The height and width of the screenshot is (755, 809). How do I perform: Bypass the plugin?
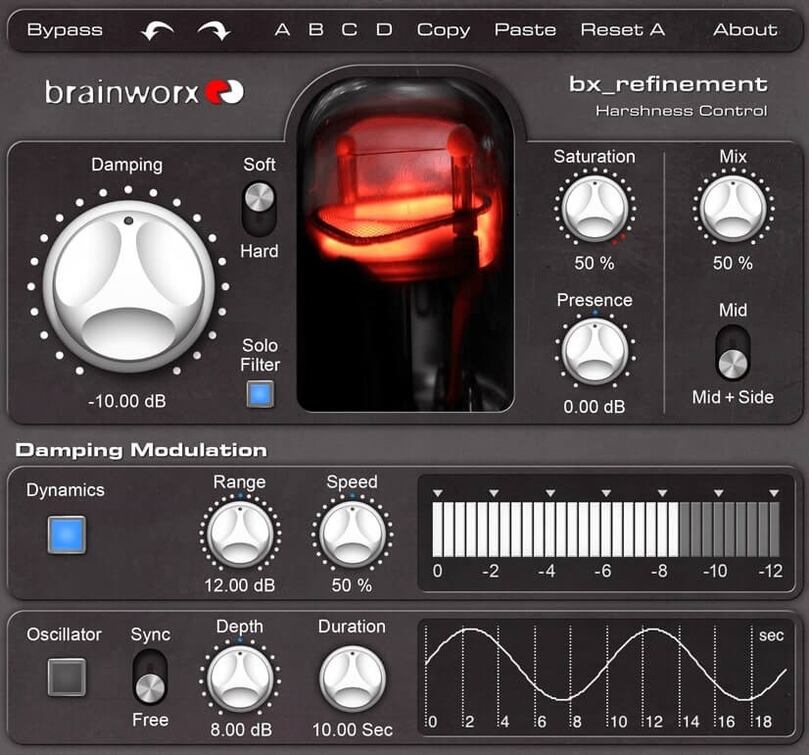[65, 29]
